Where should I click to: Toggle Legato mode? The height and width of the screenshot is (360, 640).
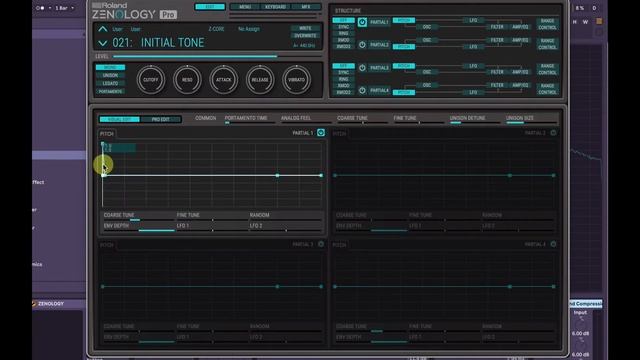[110, 83]
